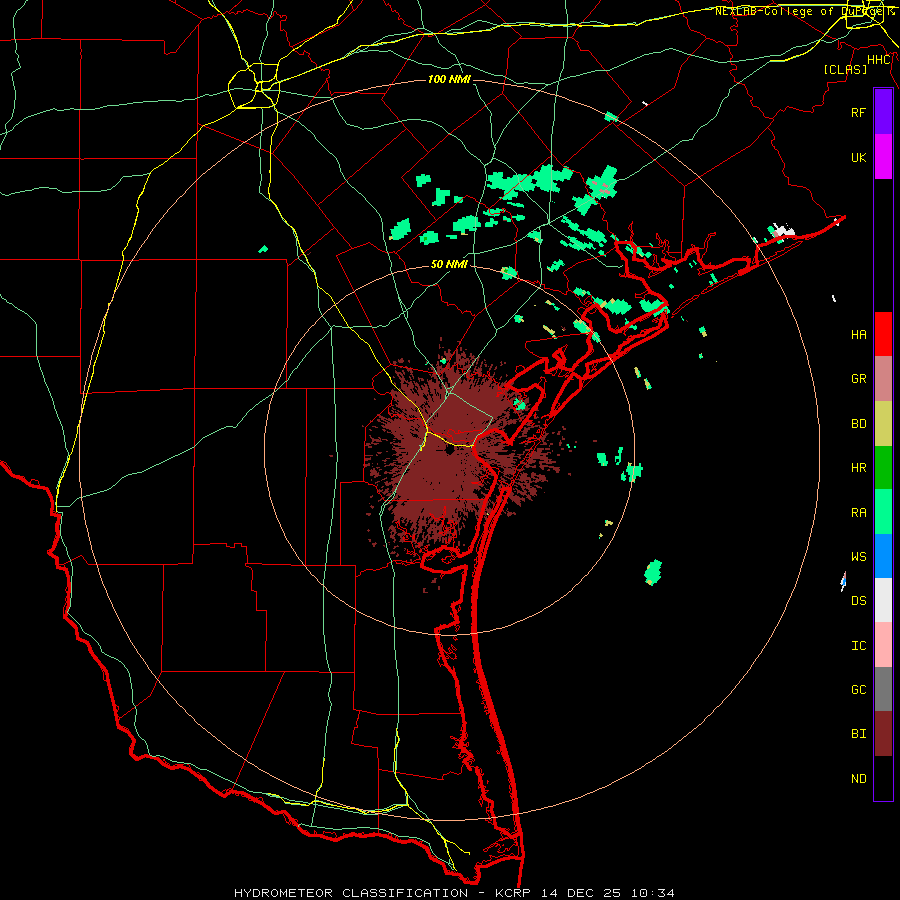This screenshot has height=900, width=900.
Task: Click the RF purple legend swatch
Action: [x=883, y=112]
